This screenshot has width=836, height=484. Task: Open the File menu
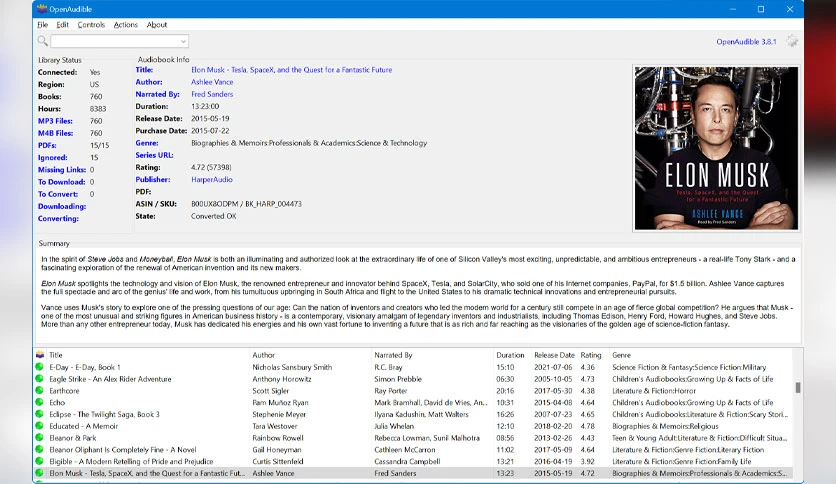click(x=43, y=25)
